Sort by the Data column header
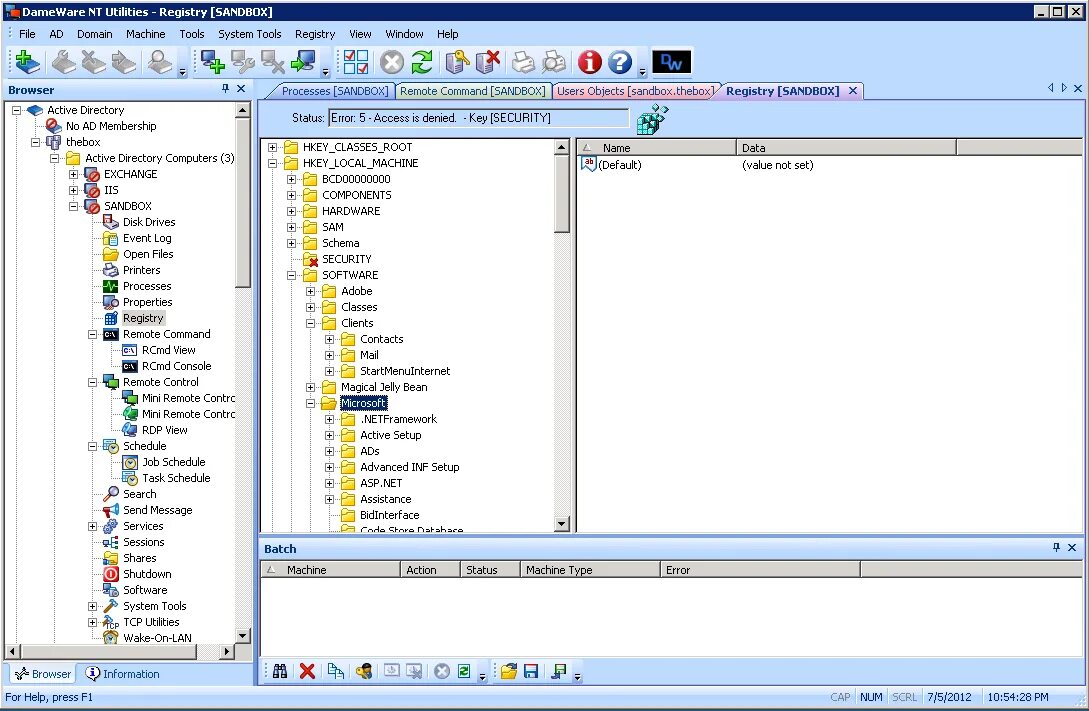Image resolution: width=1089 pixels, height=711 pixels. coord(846,147)
